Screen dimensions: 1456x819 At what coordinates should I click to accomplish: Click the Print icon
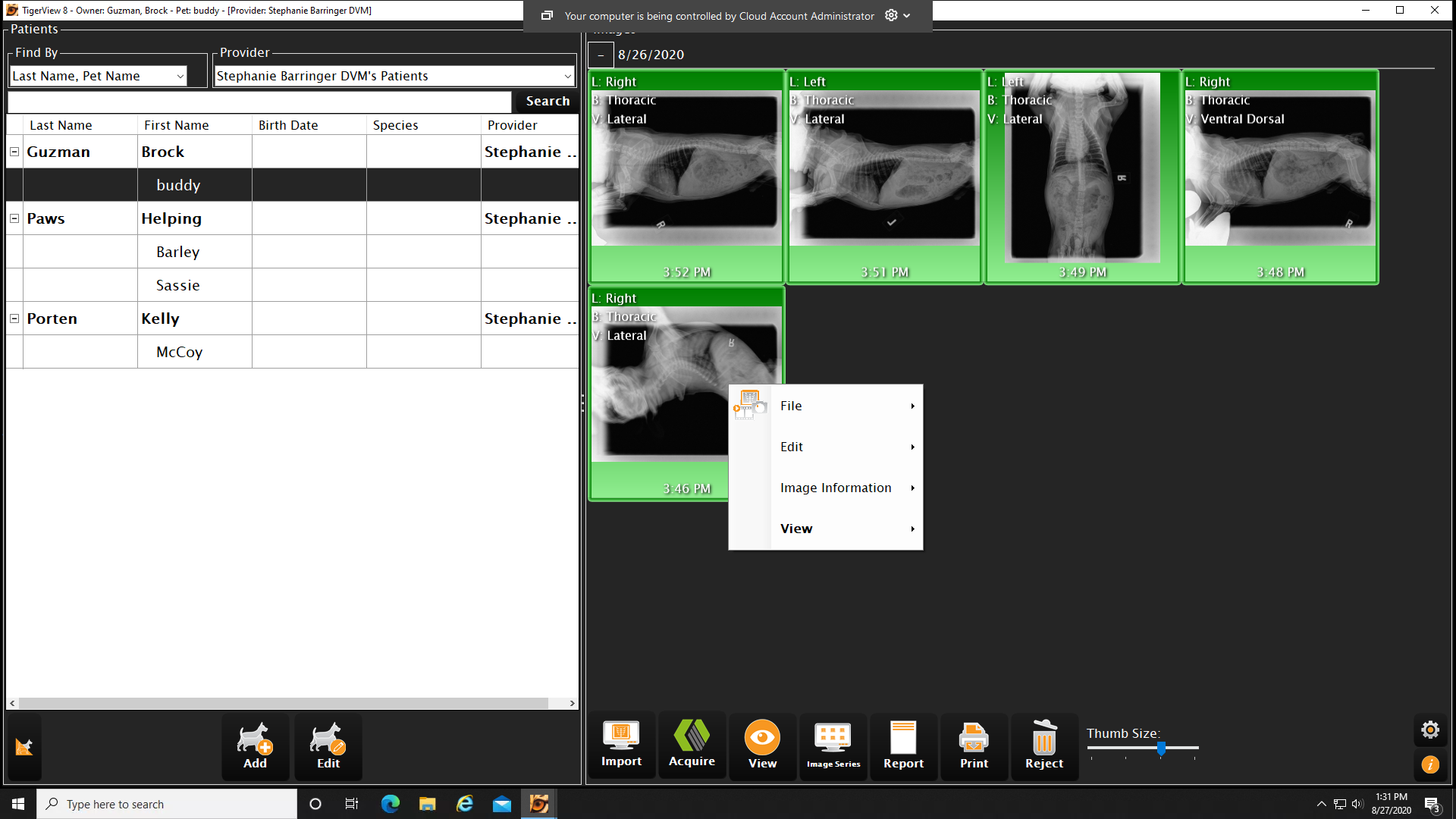click(x=974, y=745)
